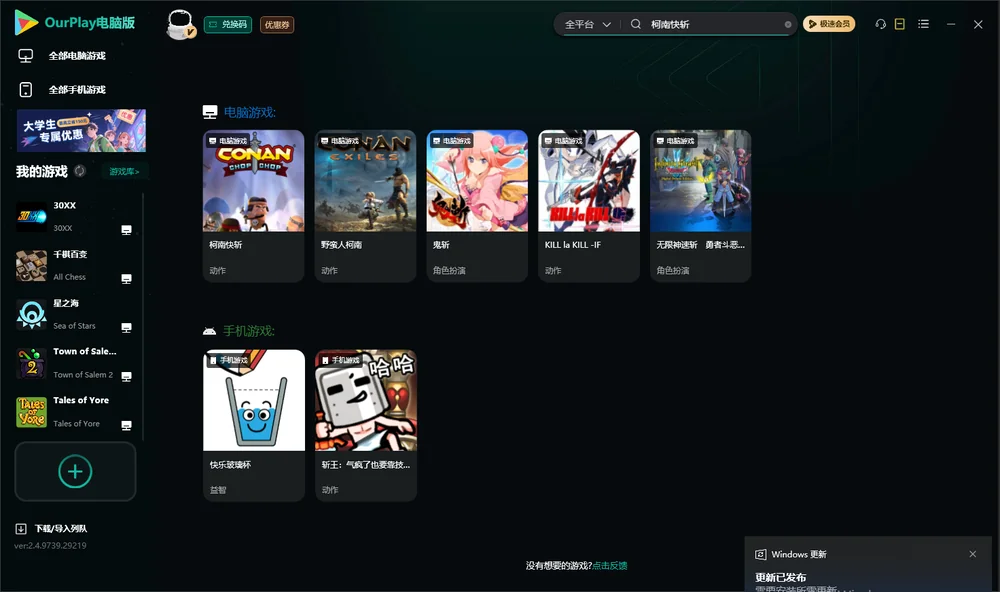The height and width of the screenshot is (592, 1000).
Task: Click the PC icon on Town of Salem 2 row
Action: tap(126, 376)
